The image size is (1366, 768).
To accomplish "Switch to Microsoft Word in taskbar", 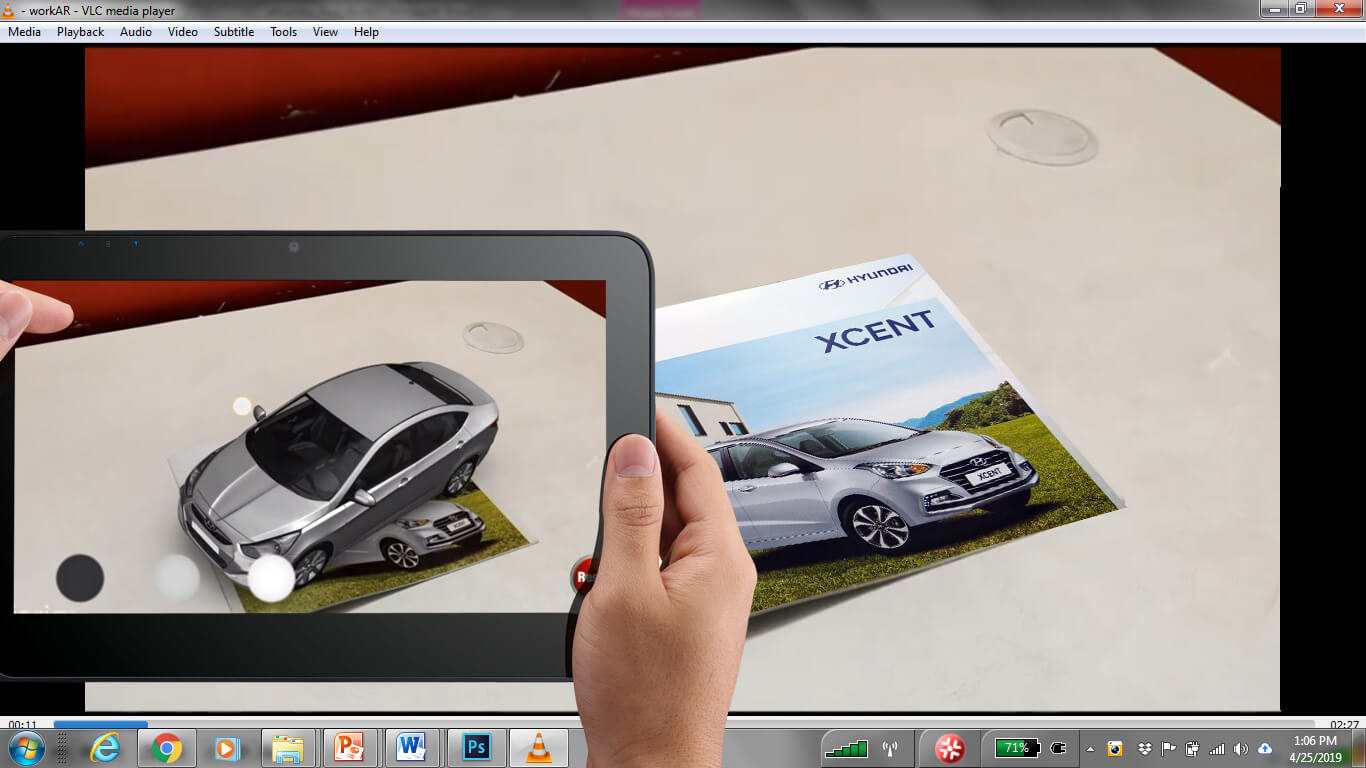I will [411, 748].
